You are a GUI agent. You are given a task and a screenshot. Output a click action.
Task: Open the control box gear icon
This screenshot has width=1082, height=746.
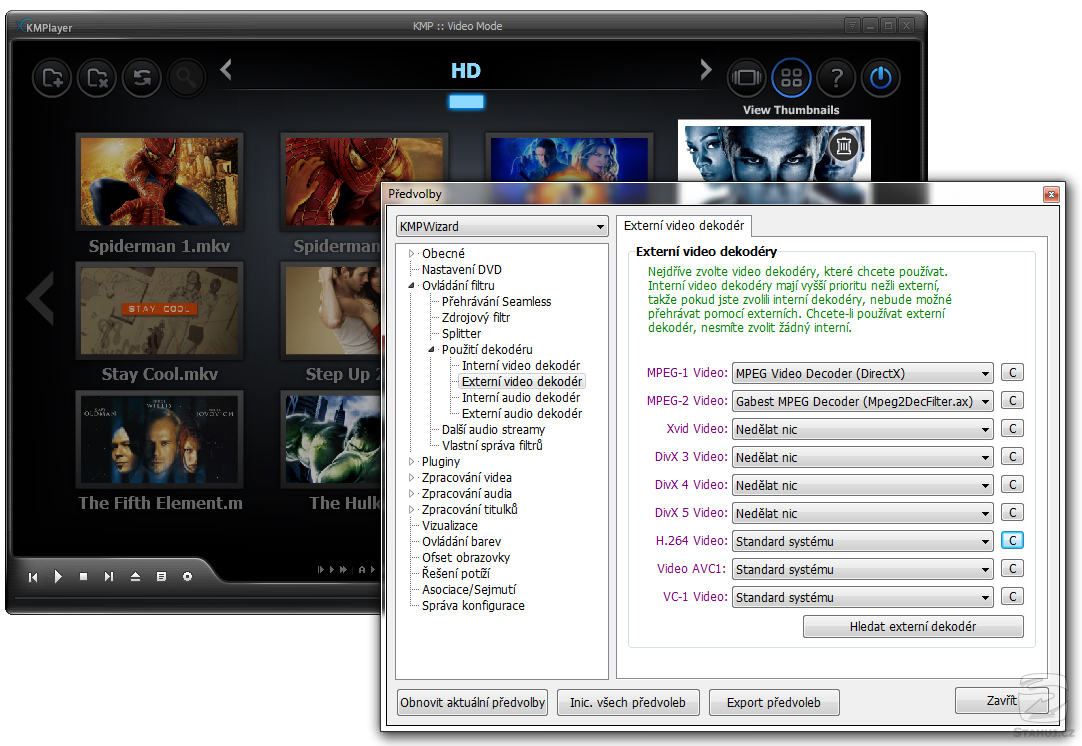(x=187, y=576)
